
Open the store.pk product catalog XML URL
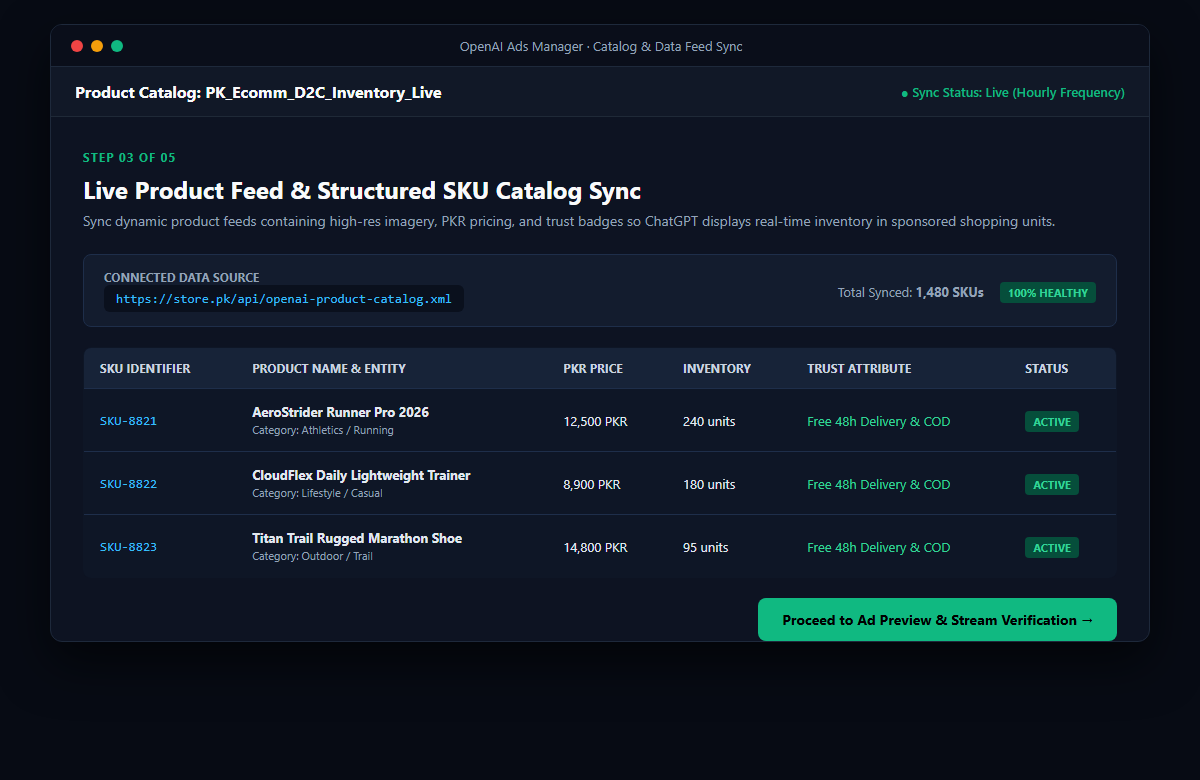[x=284, y=299]
